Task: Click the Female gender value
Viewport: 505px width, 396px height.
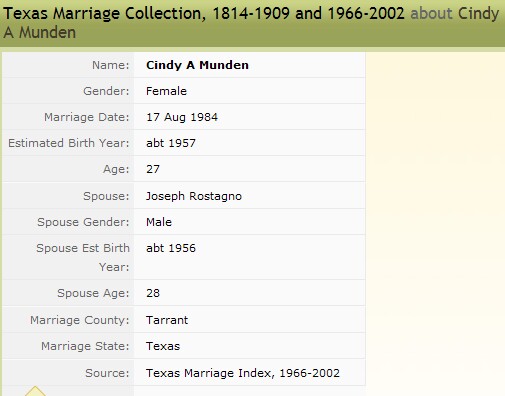Action: tap(166, 91)
